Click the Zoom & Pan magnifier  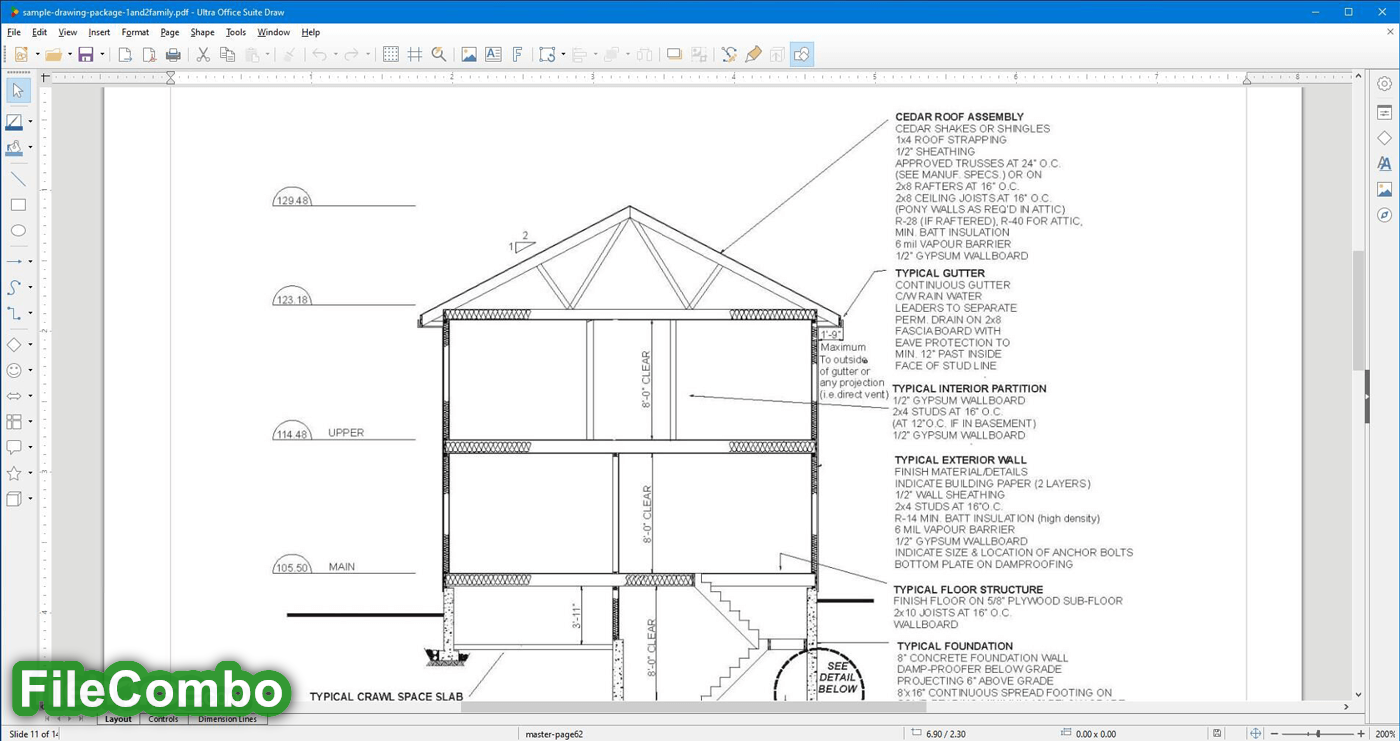439,55
